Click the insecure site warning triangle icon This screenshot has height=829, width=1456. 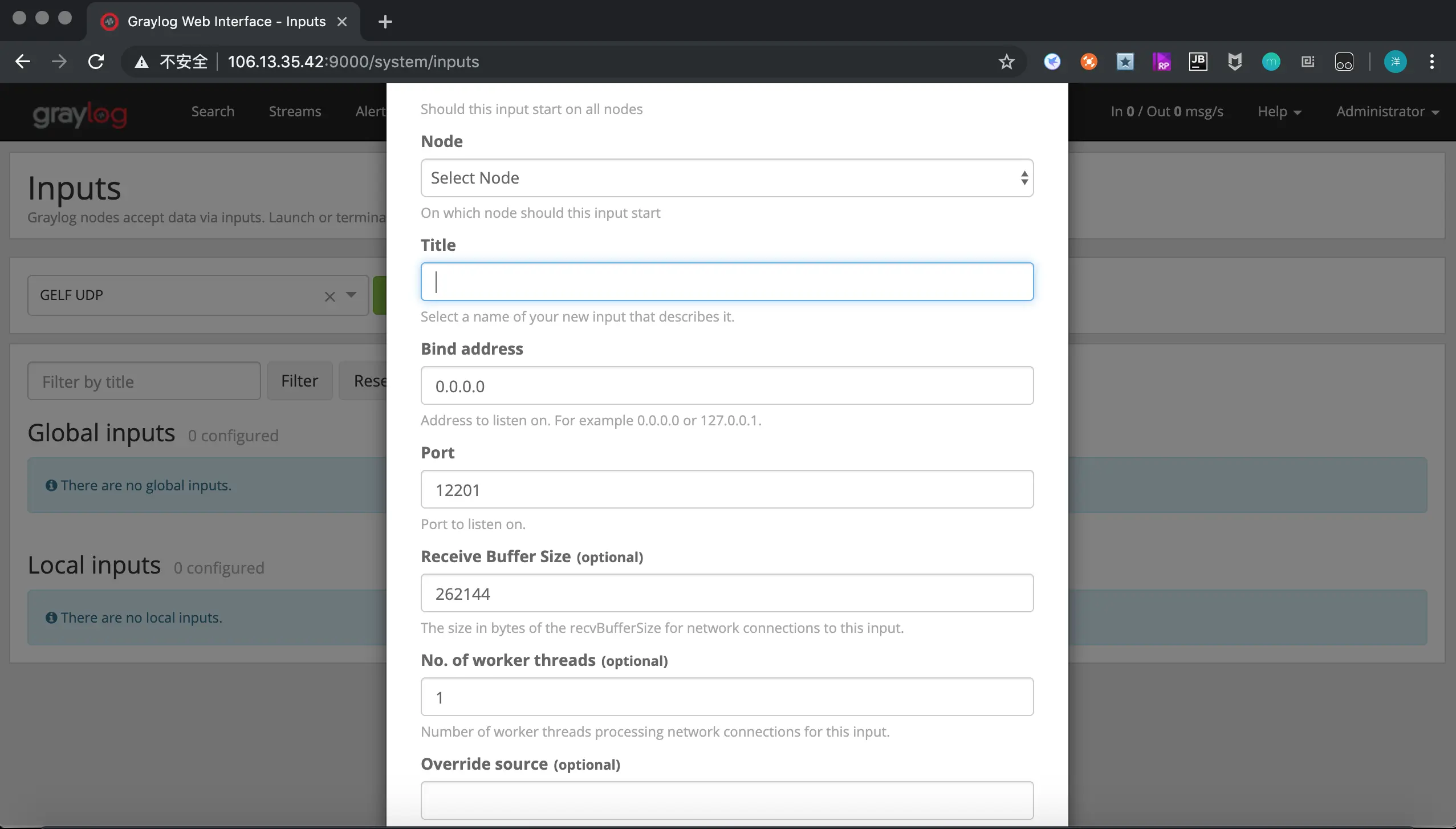pos(141,62)
